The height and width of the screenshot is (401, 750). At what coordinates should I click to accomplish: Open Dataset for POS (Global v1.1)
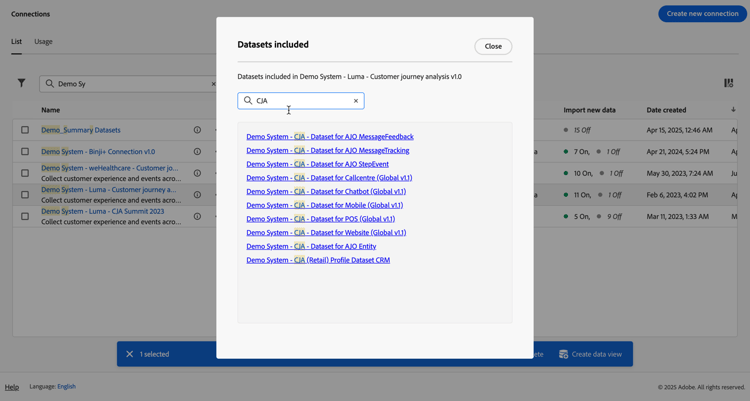pyautogui.click(x=320, y=219)
